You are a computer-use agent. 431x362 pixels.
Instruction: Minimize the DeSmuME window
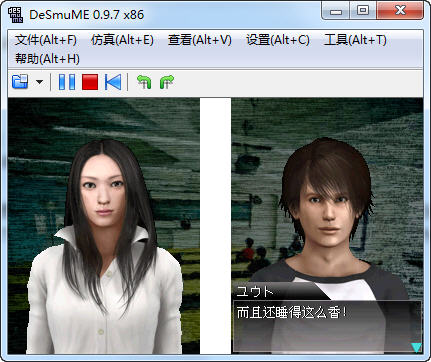pos(336,11)
